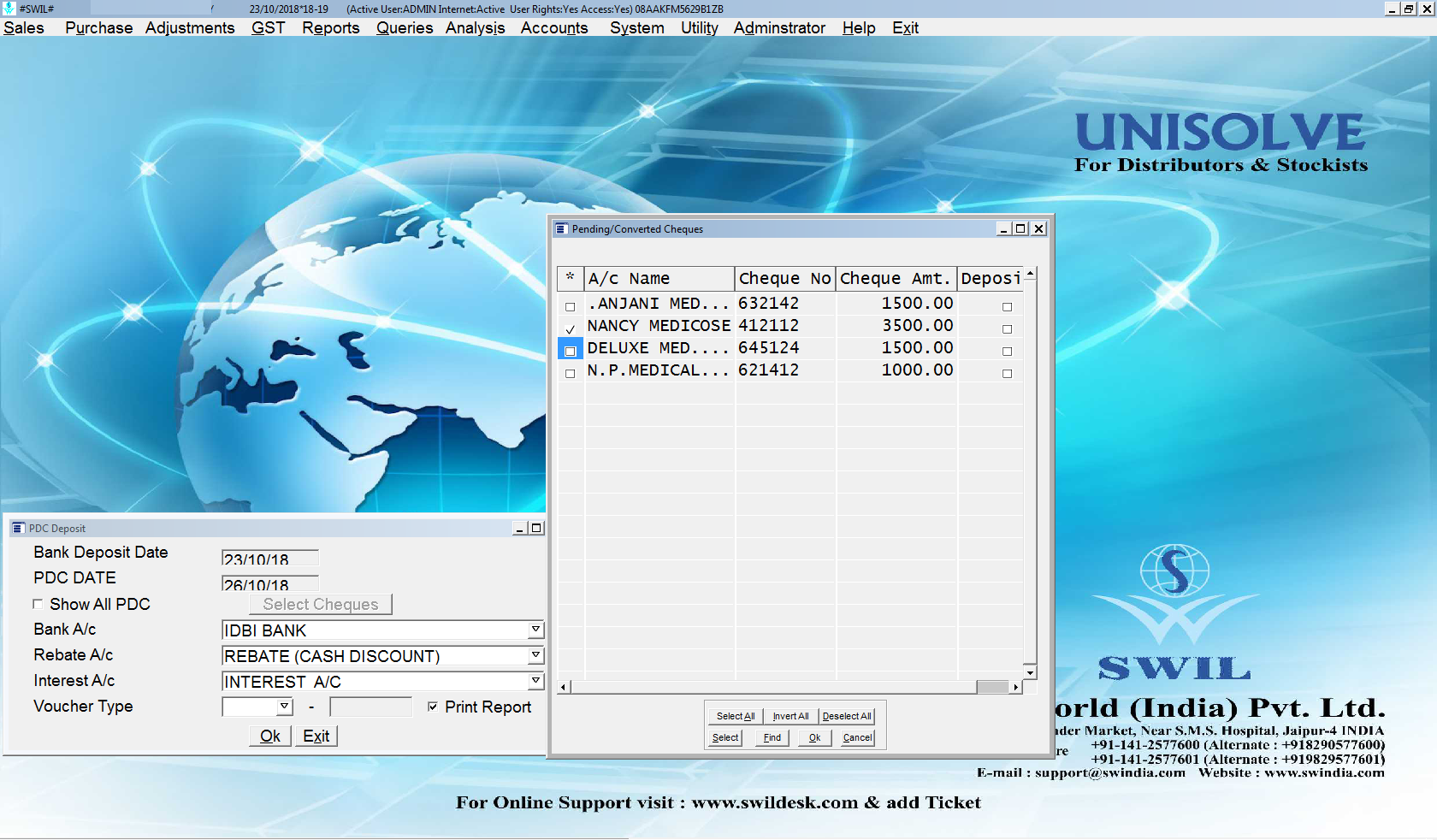Click the Pending/Converted Cheques window icon
The image size is (1437, 840).
click(562, 229)
